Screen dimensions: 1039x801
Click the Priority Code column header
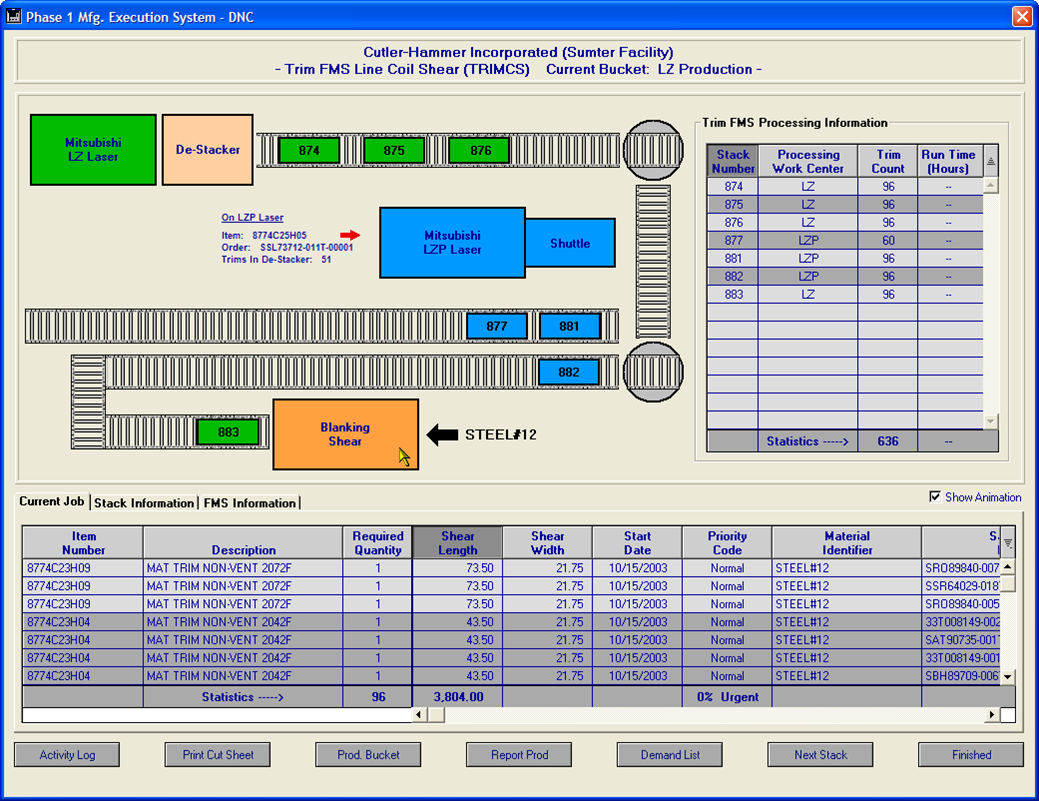click(727, 543)
